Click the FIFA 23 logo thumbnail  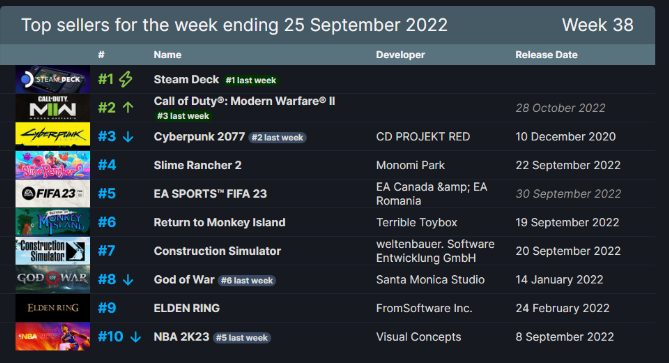[x=52, y=194]
